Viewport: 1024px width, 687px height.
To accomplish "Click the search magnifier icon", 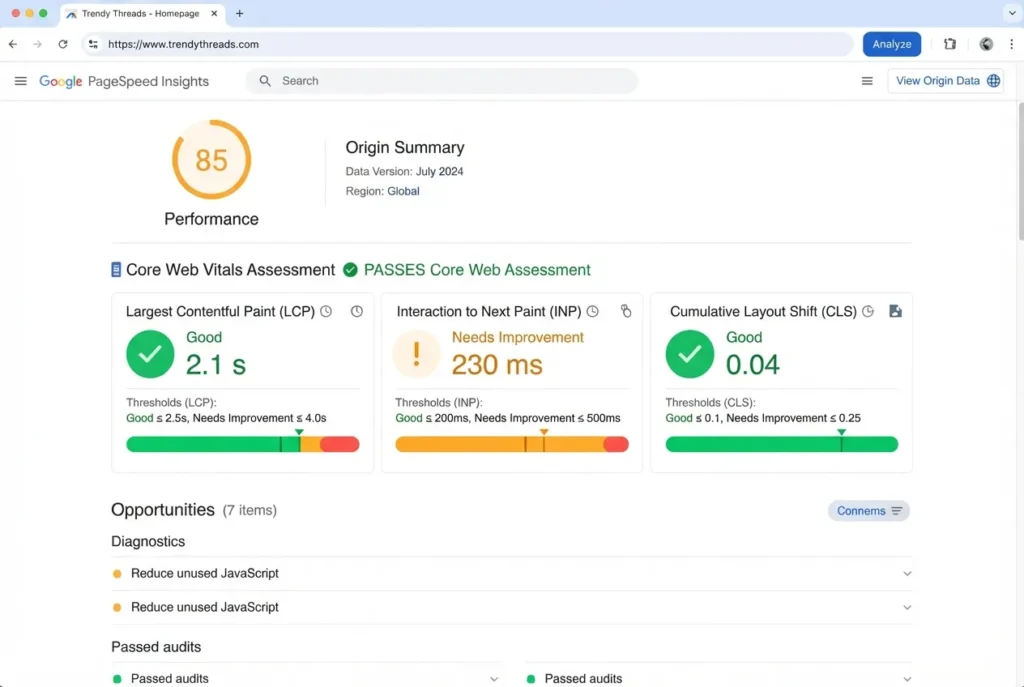I will pyautogui.click(x=264, y=81).
